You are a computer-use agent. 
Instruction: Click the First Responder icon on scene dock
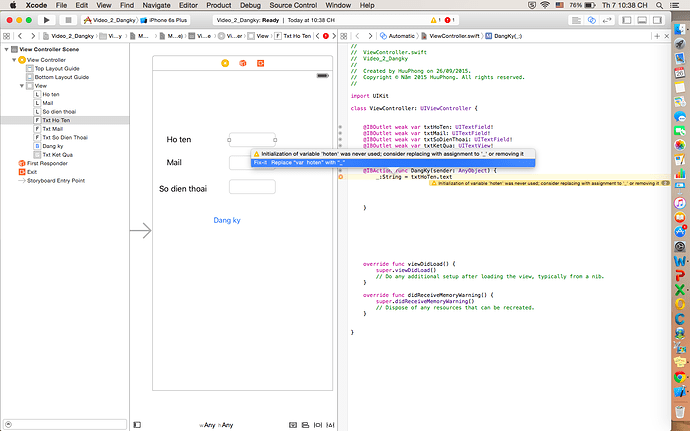pyautogui.click(x=241, y=63)
